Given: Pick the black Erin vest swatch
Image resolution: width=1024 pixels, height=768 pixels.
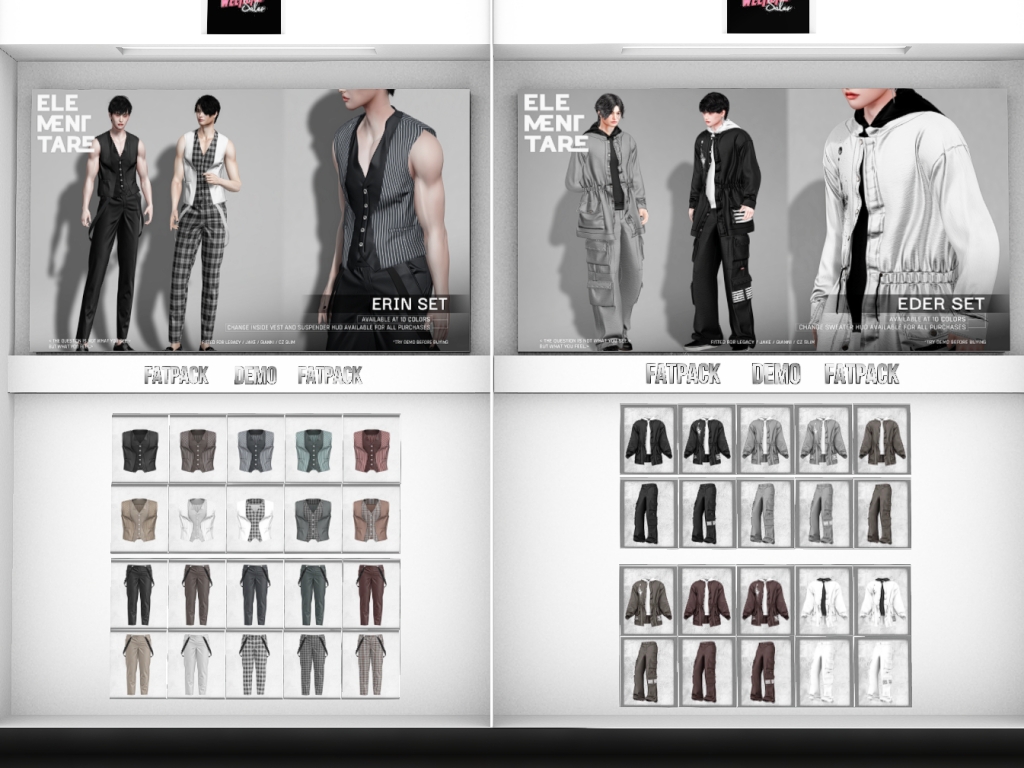Looking at the screenshot, I should pyautogui.click(x=140, y=450).
